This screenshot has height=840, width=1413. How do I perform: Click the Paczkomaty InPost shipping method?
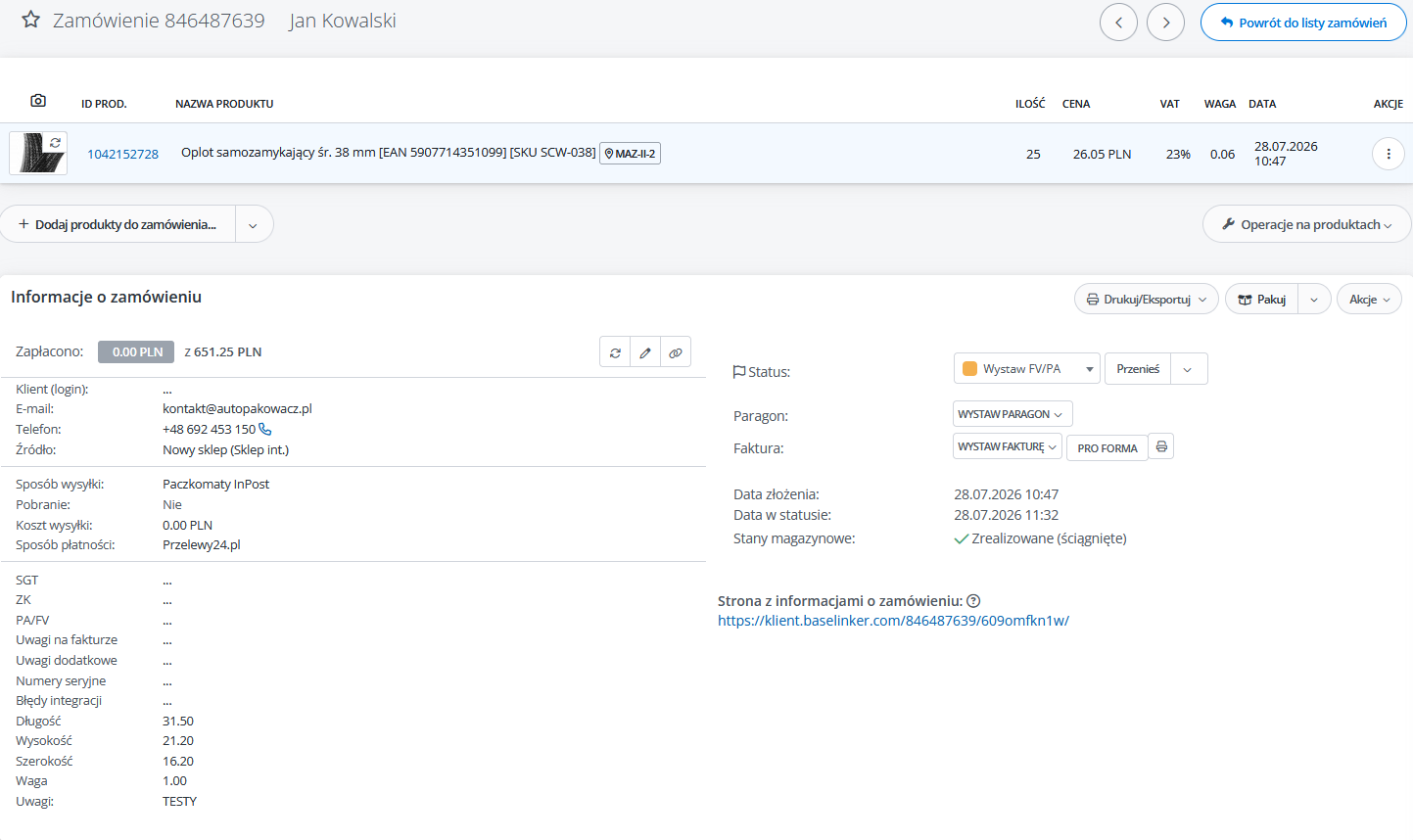pyautogui.click(x=215, y=485)
